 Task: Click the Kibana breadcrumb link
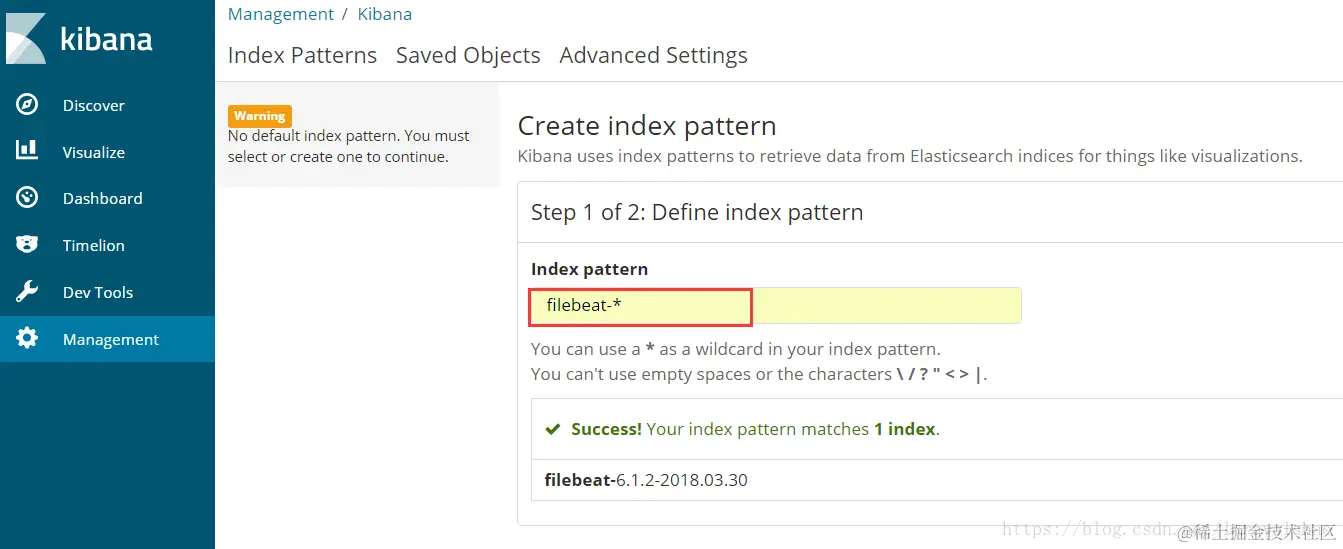click(385, 14)
